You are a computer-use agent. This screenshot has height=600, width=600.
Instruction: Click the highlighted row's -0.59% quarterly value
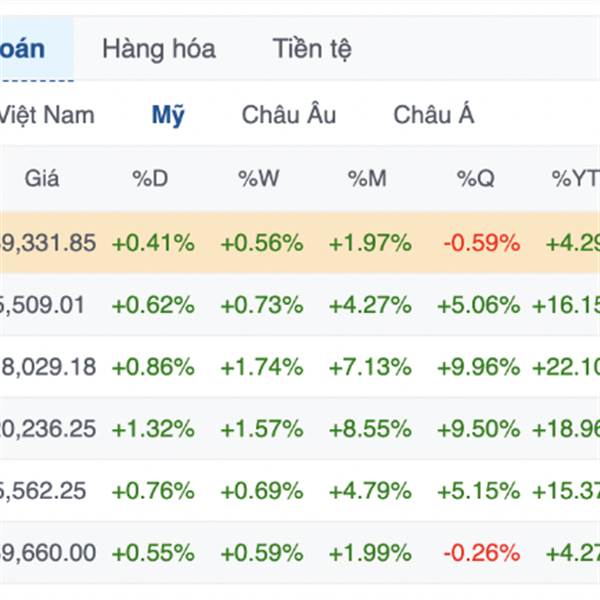pos(482,243)
